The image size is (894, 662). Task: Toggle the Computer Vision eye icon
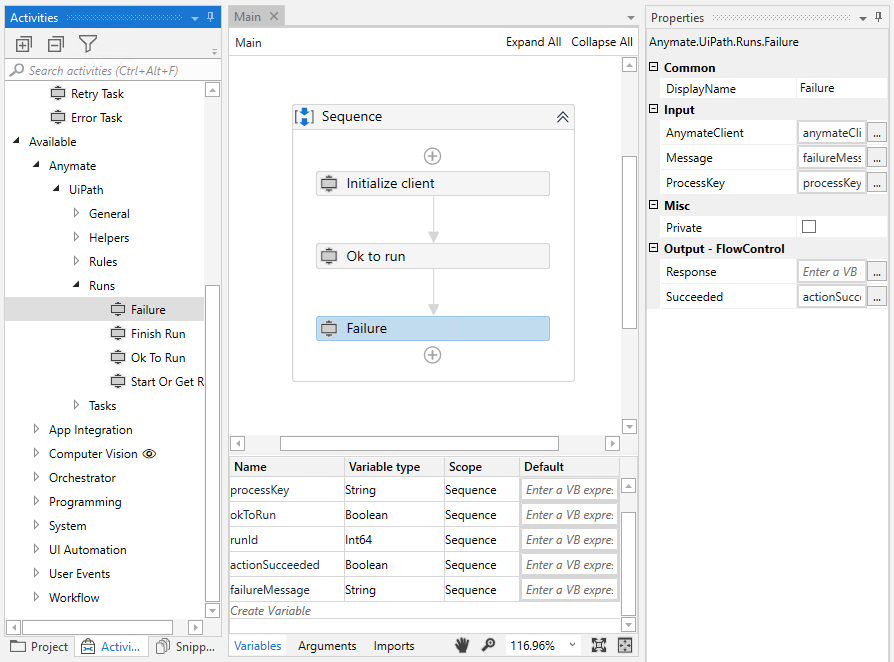coord(149,454)
